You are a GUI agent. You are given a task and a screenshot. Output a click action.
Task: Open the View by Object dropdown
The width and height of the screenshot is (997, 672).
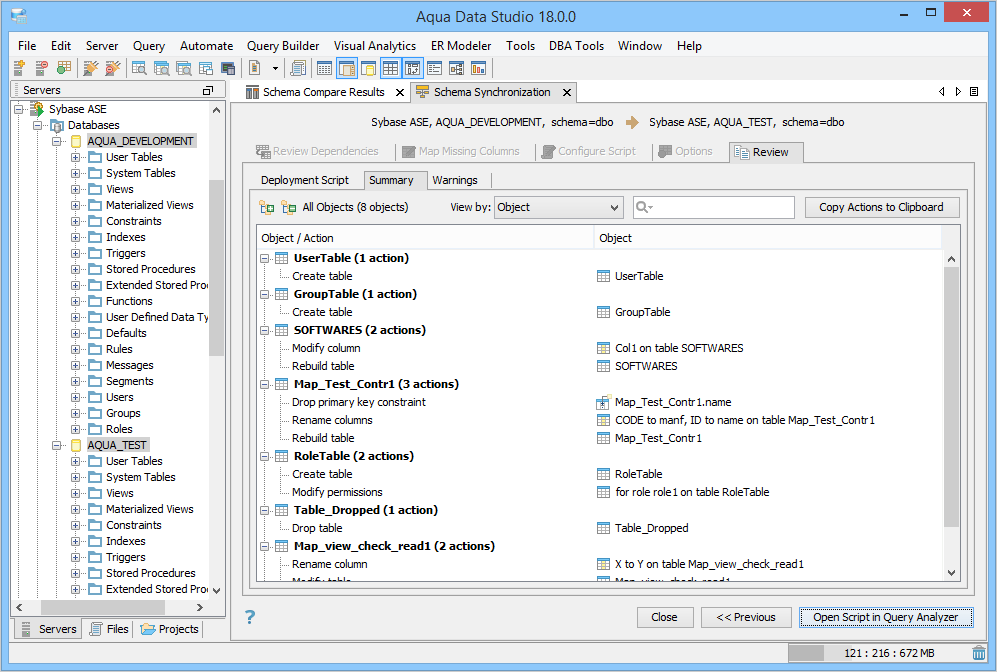pos(558,207)
